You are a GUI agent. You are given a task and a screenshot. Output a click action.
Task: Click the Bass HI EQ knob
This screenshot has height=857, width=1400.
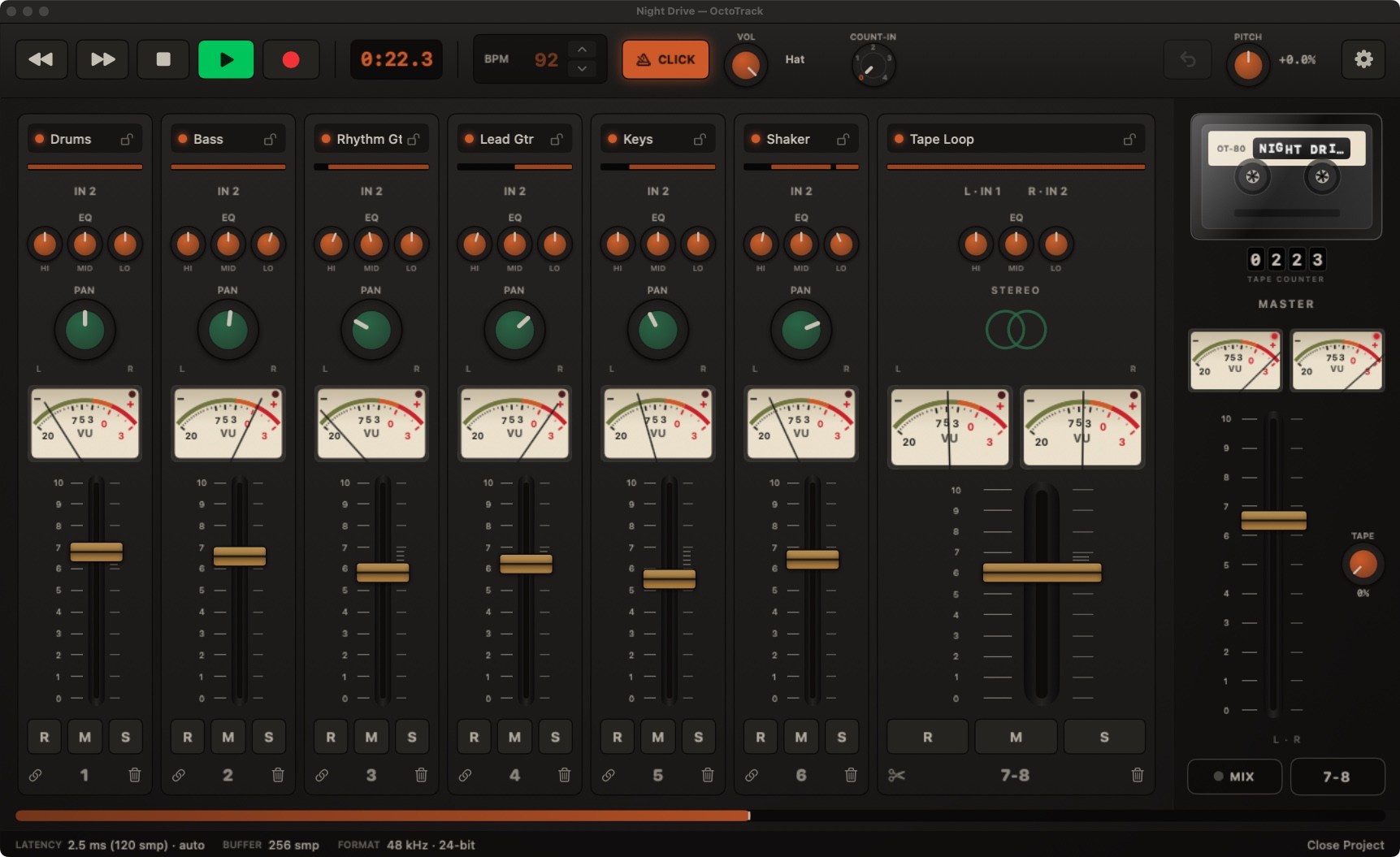click(188, 243)
